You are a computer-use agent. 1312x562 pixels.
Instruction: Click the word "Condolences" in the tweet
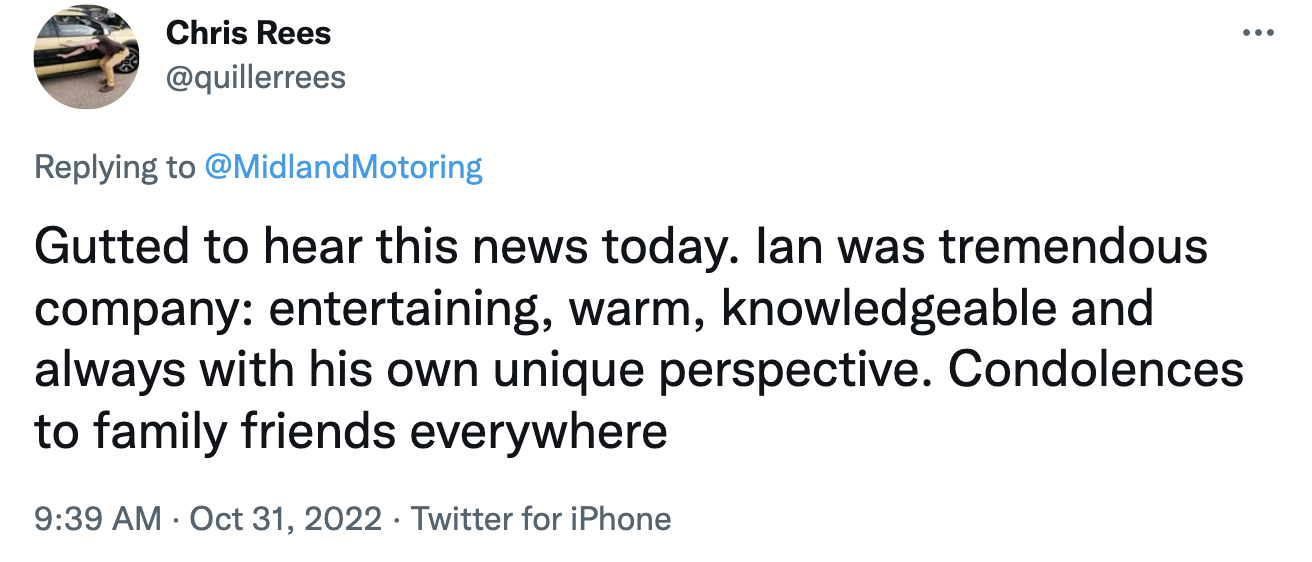[1096, 371]
